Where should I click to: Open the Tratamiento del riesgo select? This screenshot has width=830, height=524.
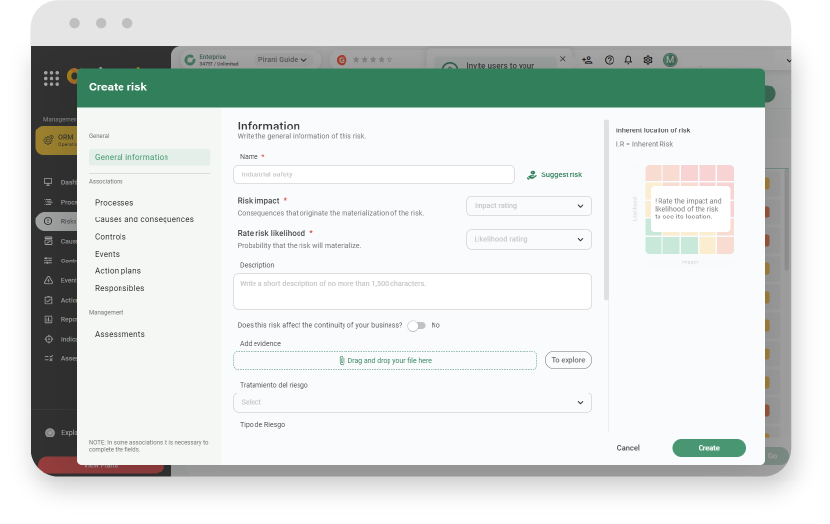coord(412,402)
